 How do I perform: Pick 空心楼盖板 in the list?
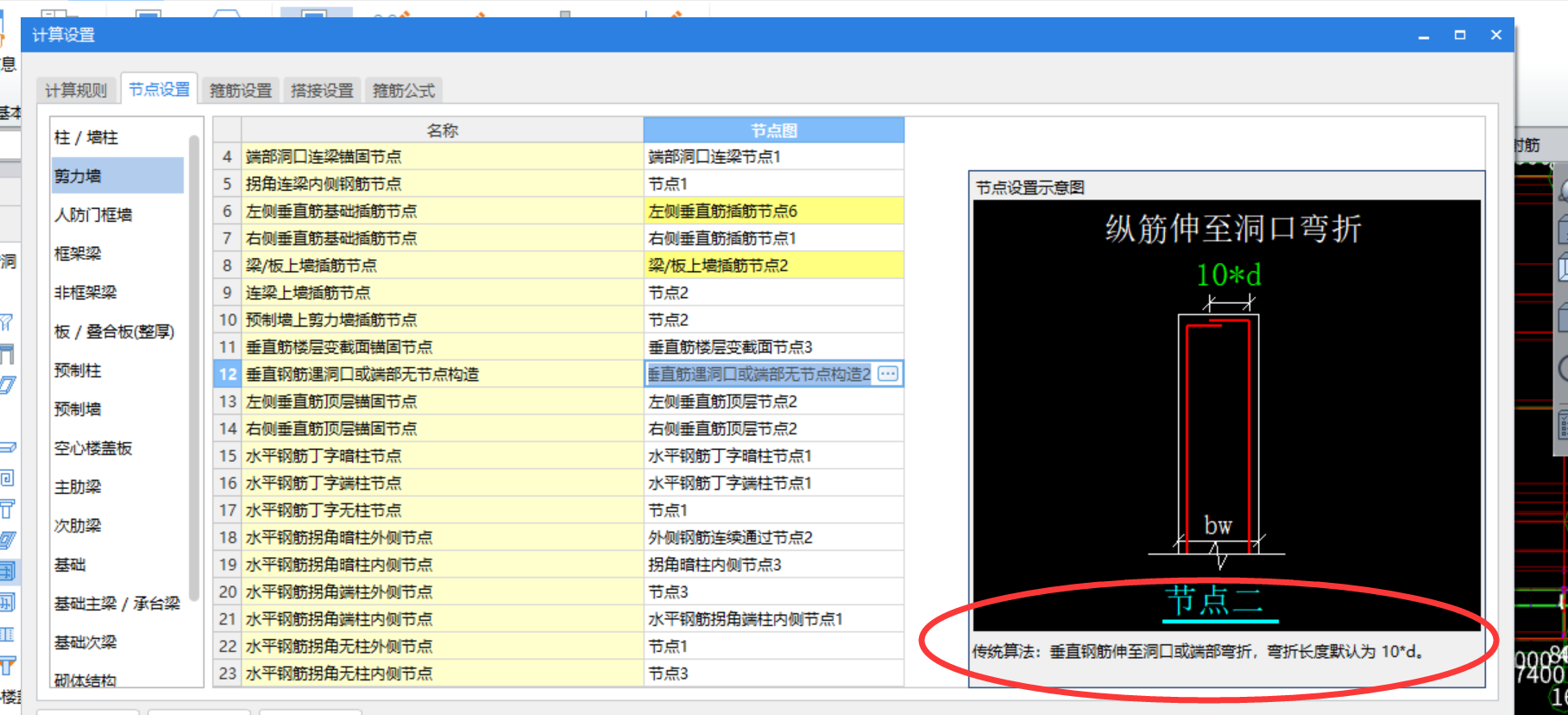117,448
